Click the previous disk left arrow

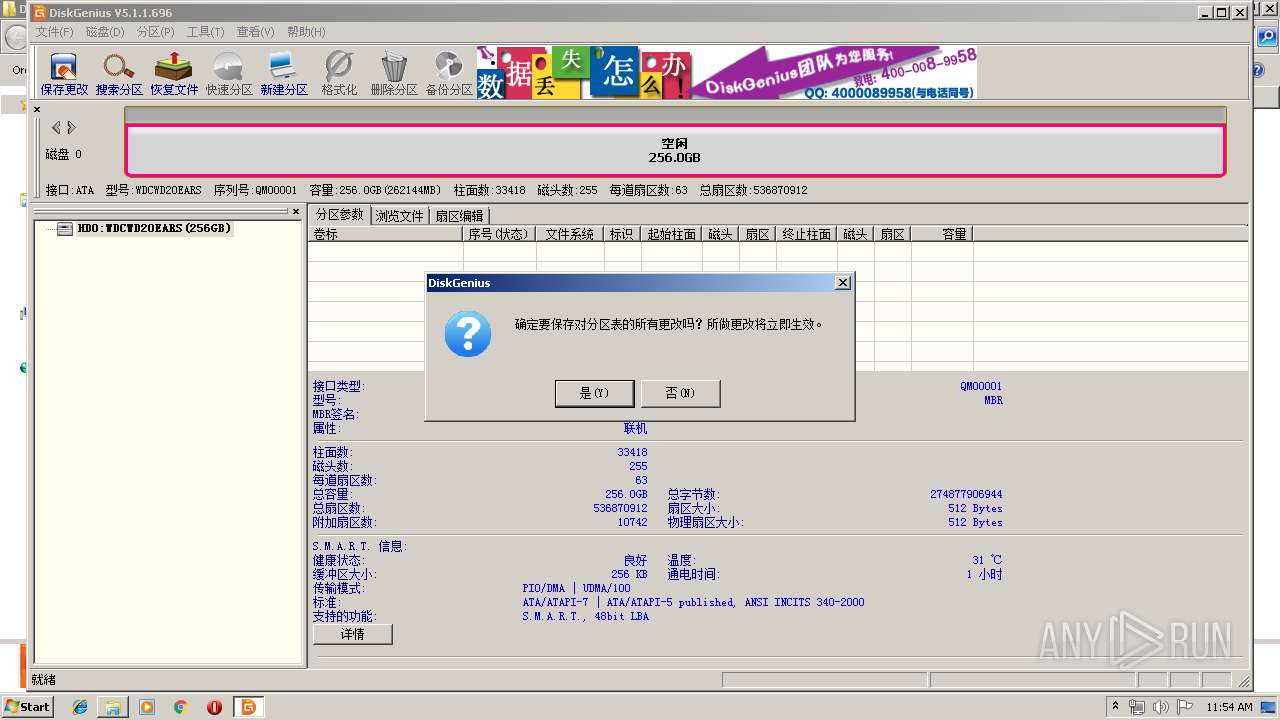pyautogui.click(x=56, y=127)
